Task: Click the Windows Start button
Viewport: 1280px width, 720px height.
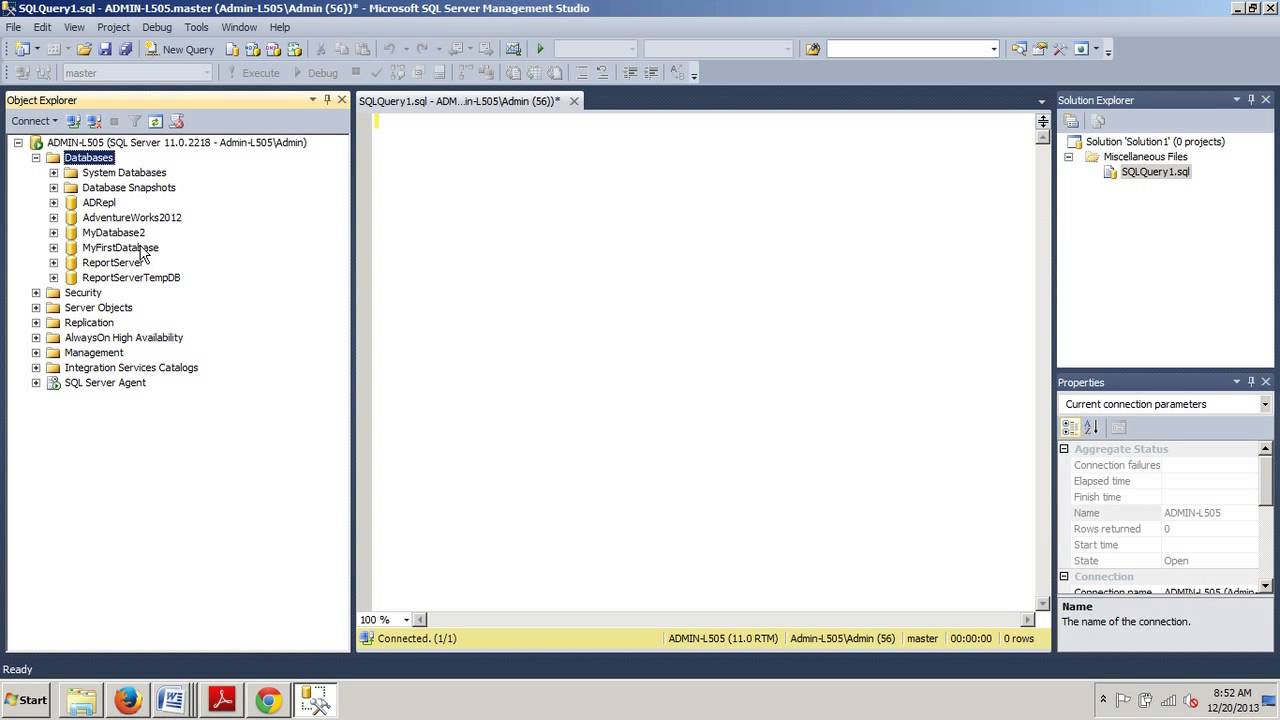Action: 26,700
